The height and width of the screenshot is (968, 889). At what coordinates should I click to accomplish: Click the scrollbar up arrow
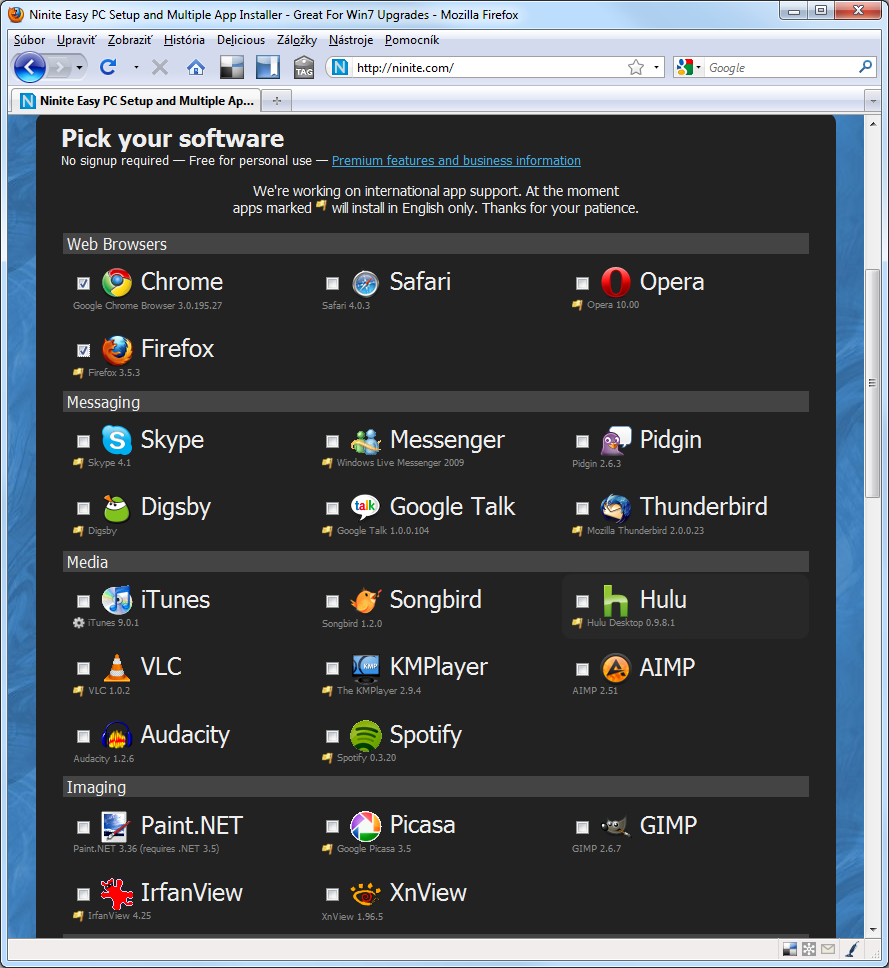[872, 123]
